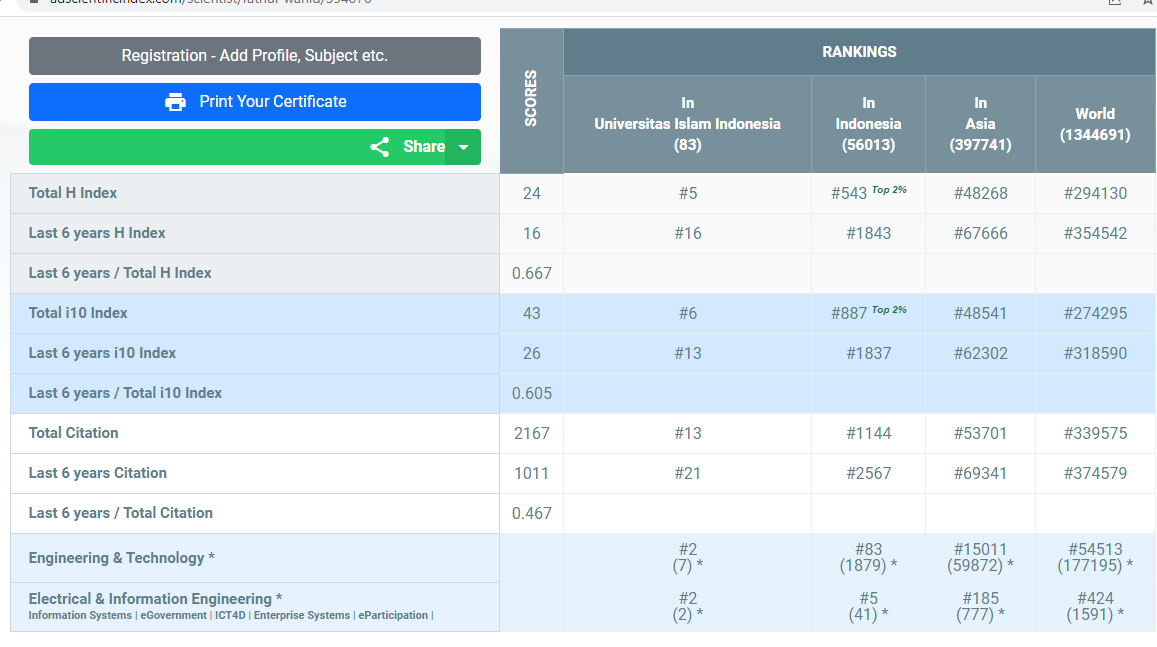Click the printer icon on Print Your Certificate

pyautogui.click(x=175, y=102)
